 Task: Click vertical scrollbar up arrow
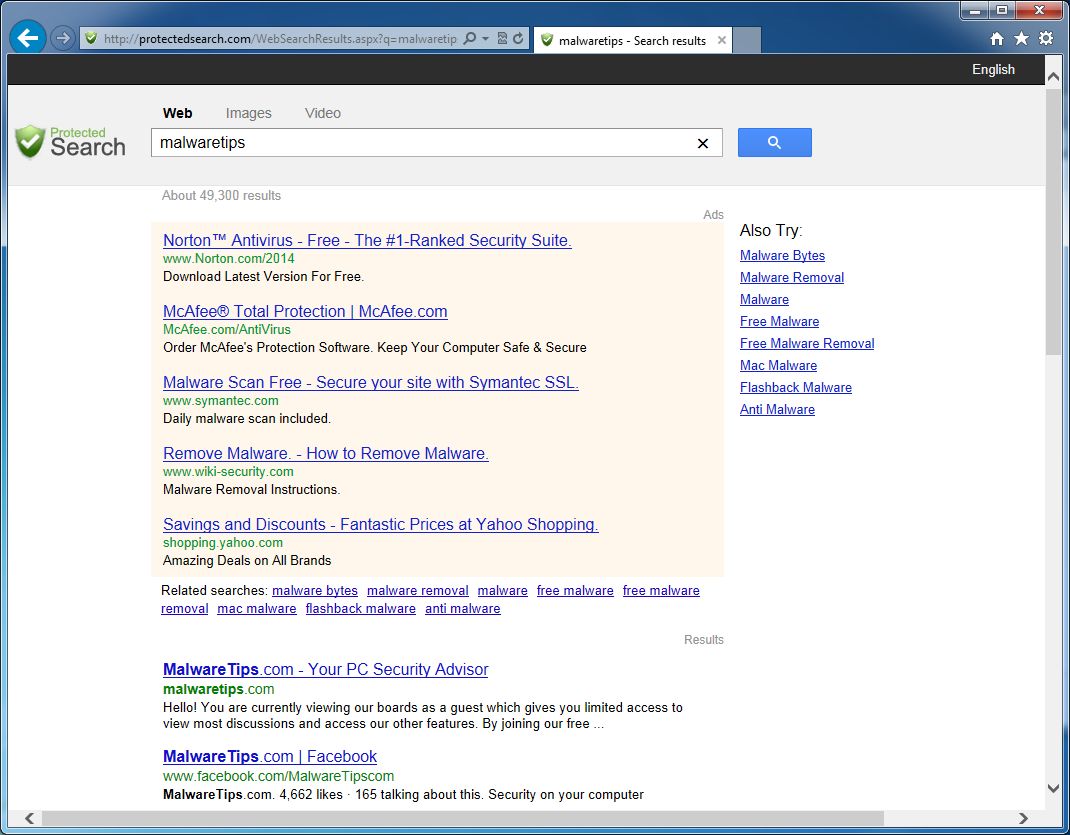coord(1054,76)
